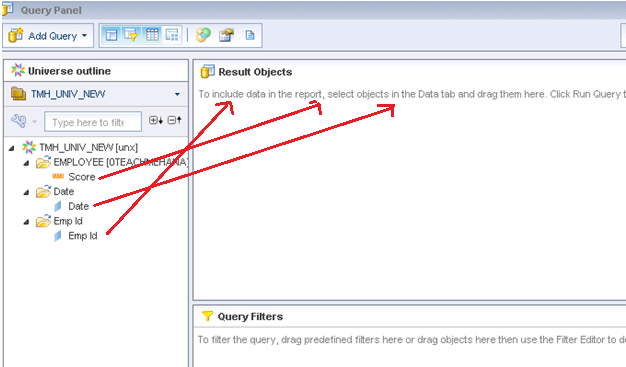Click the EMPLOYEE folder icon

44,162
